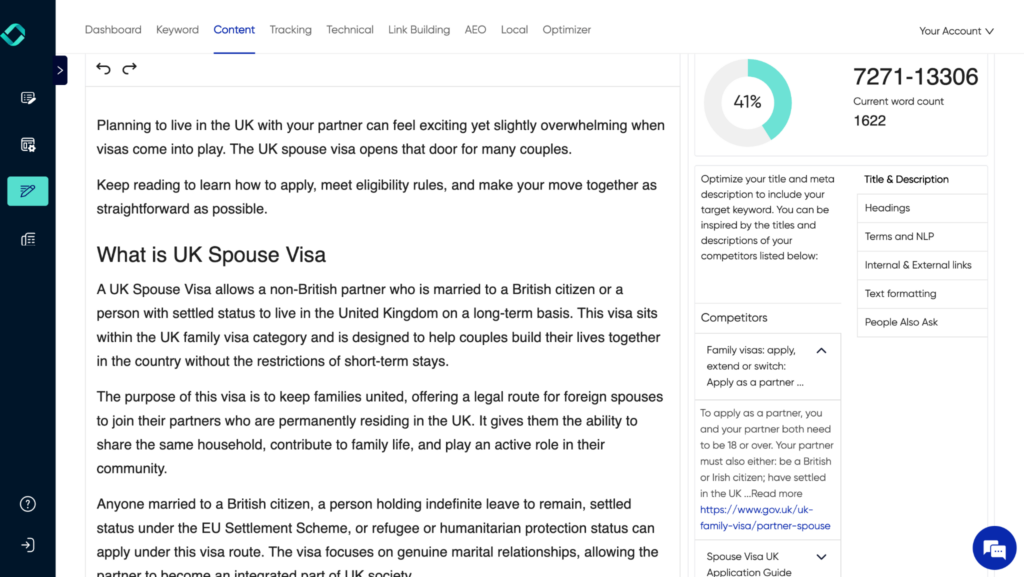Open the page settings sidebar icon
This screenshot has width=1024, height=577.
[27, 145]
